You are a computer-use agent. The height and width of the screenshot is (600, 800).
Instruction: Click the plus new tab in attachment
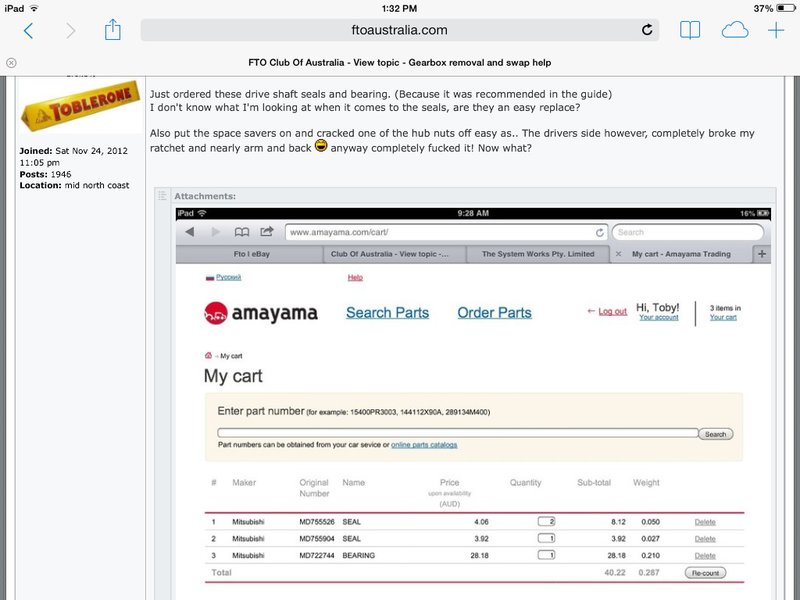[762, 254]
